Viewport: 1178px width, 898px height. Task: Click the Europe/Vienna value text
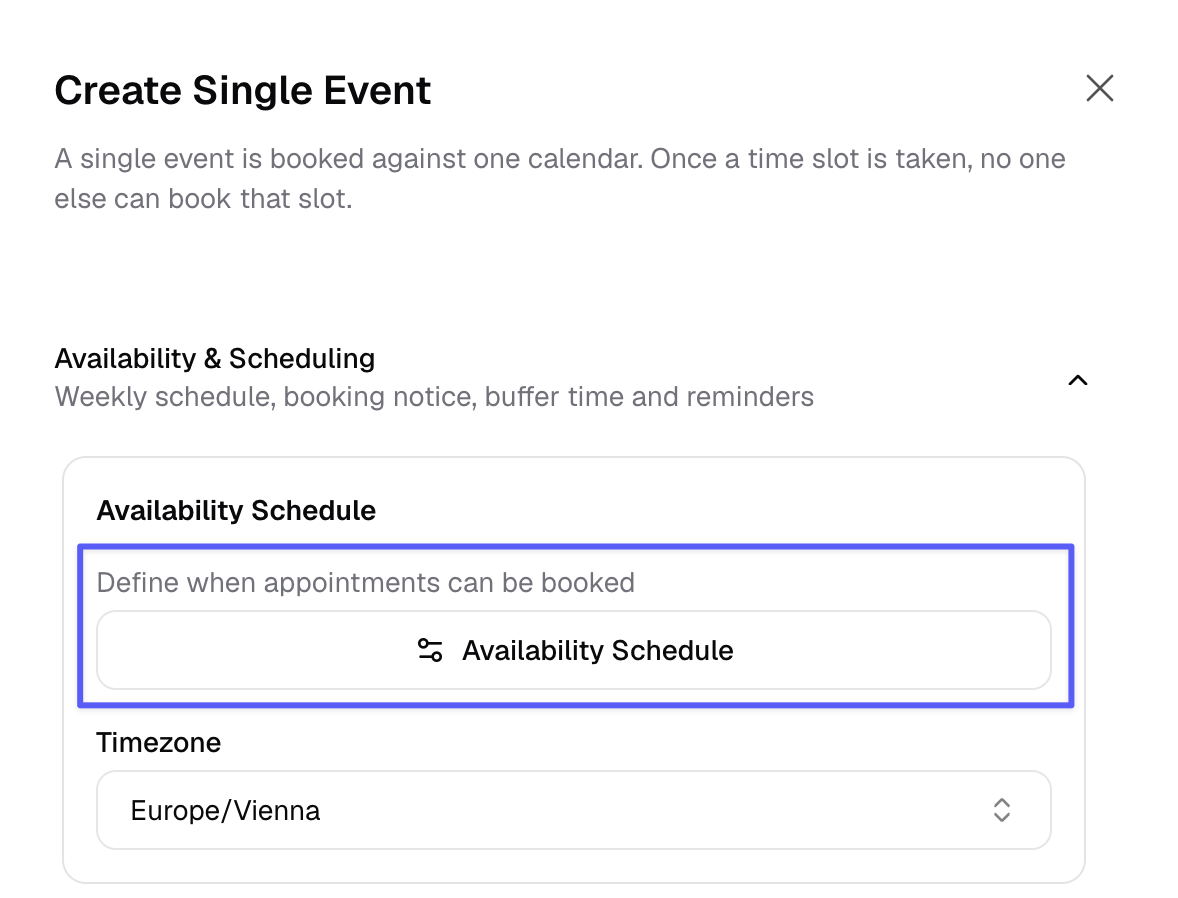tap(225, 811)
